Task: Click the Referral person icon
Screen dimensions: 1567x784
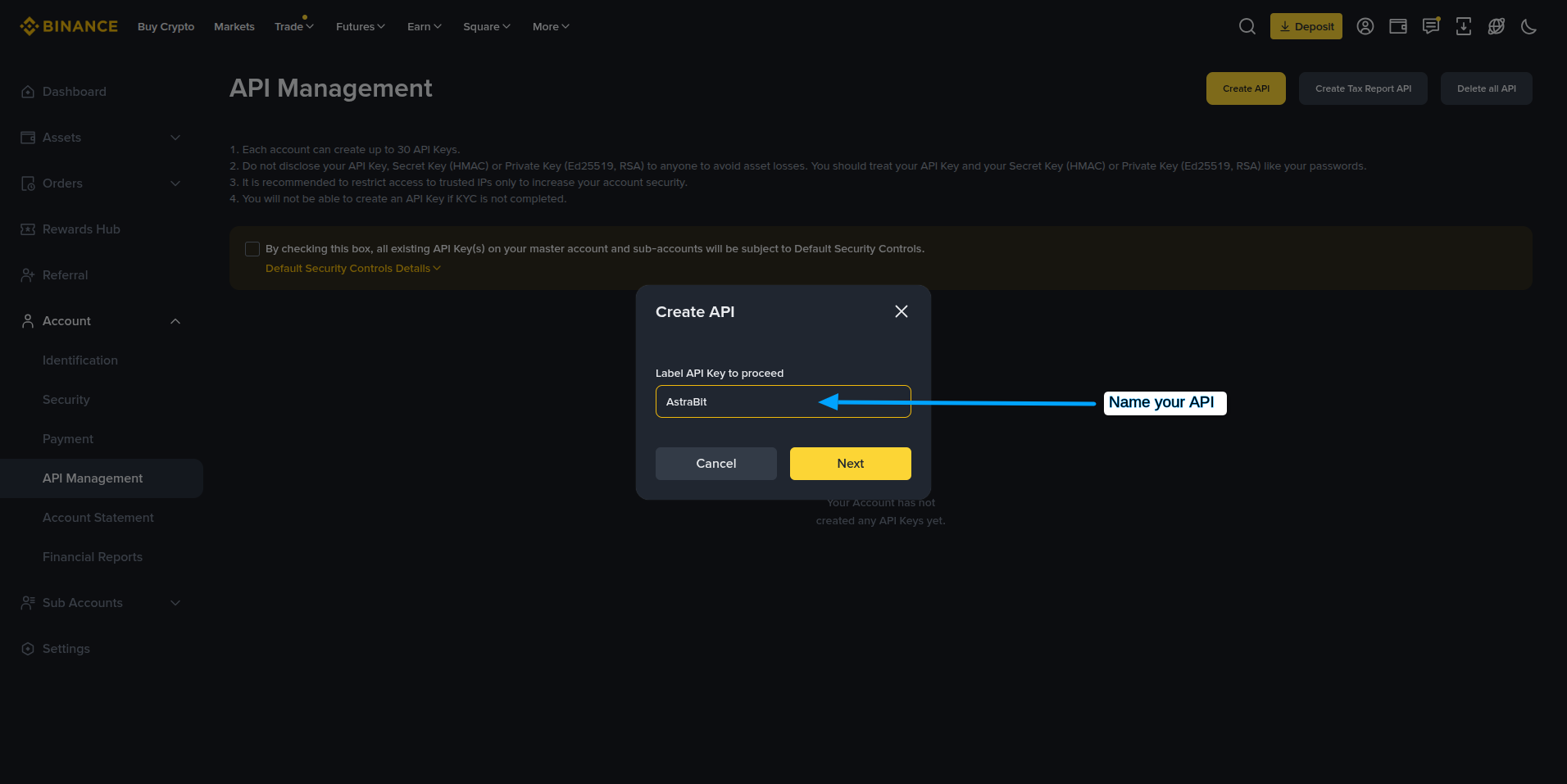Action: tap(28, 275)
